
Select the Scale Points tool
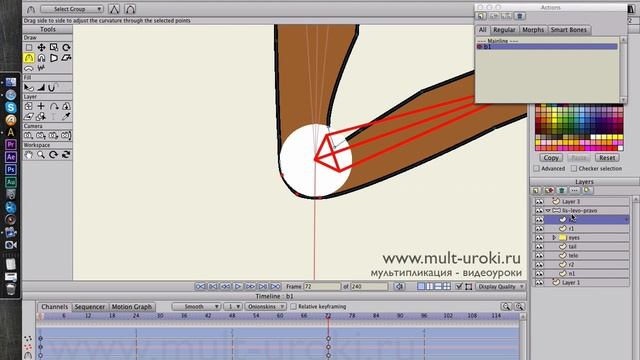[x=53, y=48]
